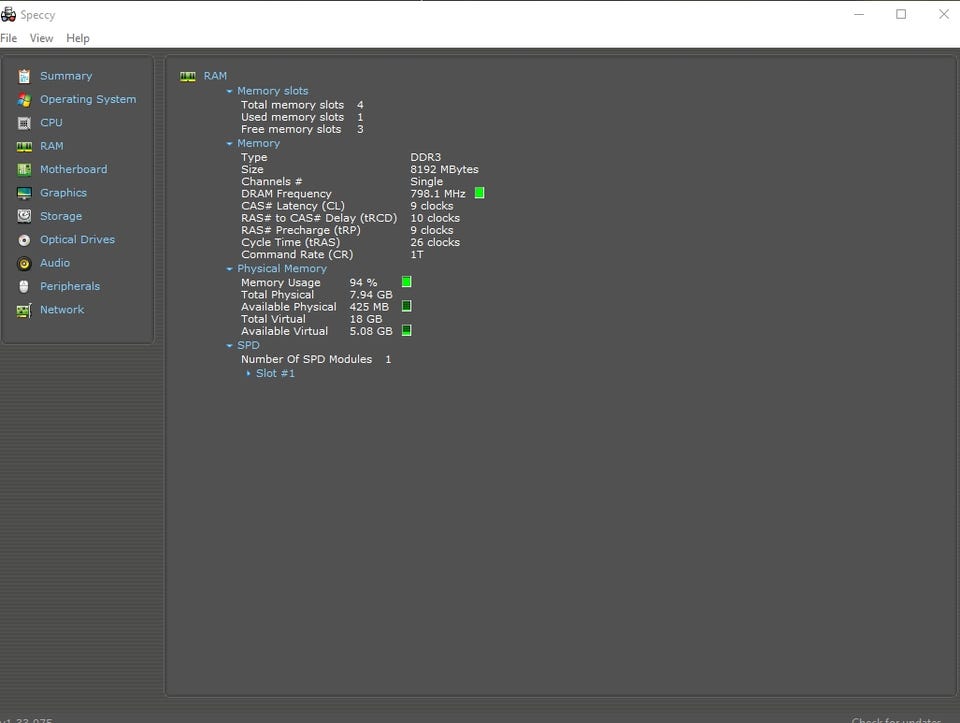The image size is (960, 723).
Task: Collapse the SPD section
Action: point(229,346)
